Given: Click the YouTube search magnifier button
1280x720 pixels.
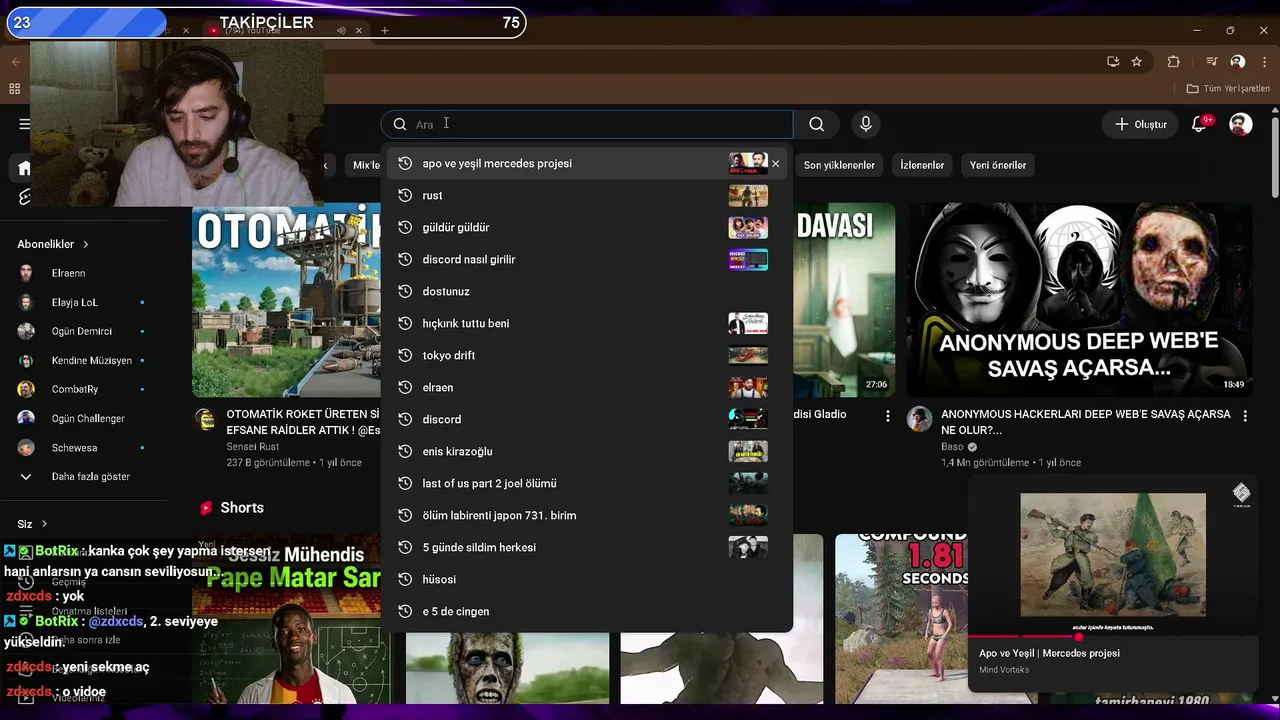Looking at the screenshot, I should [817, 124].
